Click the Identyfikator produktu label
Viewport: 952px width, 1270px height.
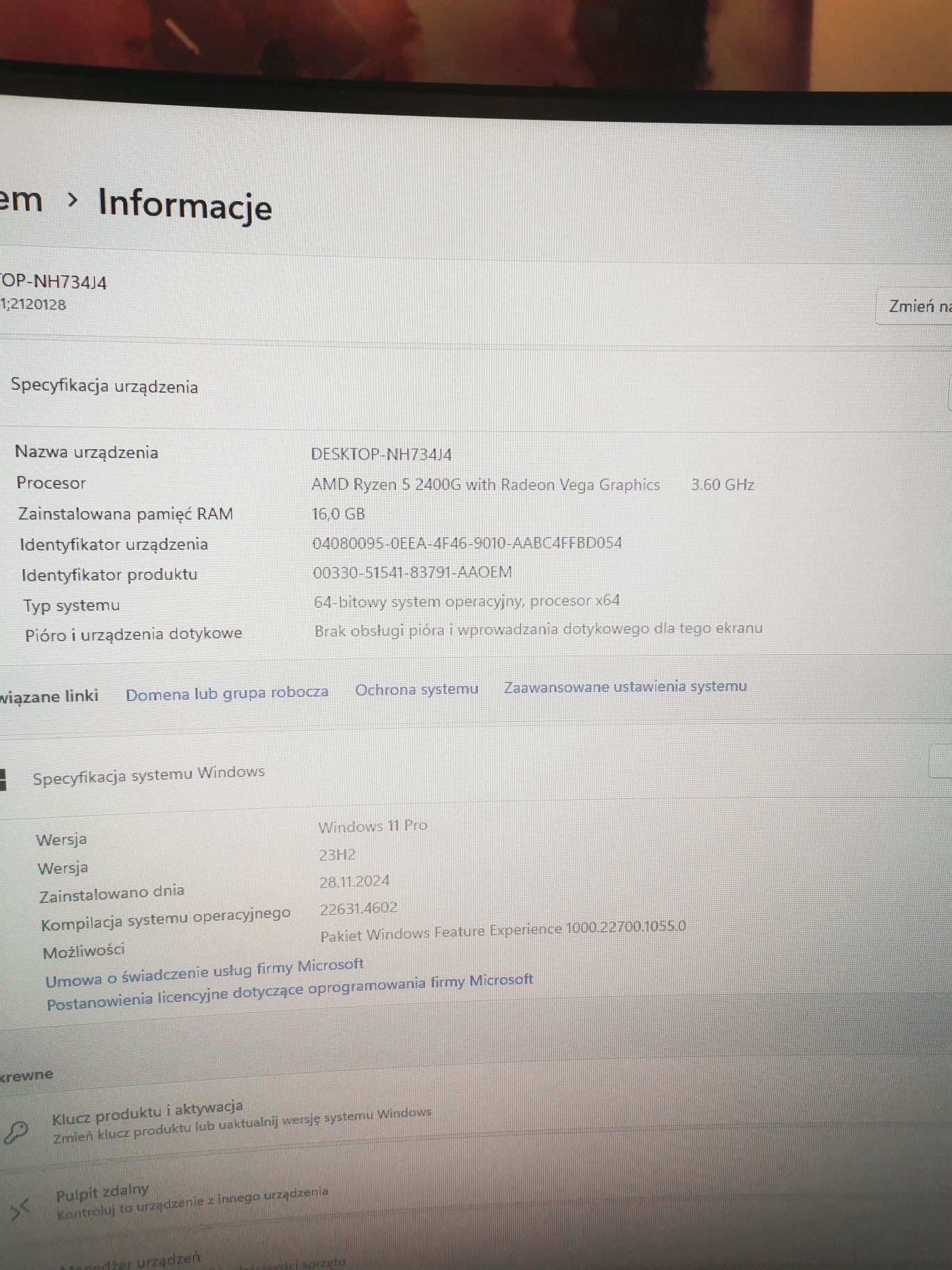point(109,574)
